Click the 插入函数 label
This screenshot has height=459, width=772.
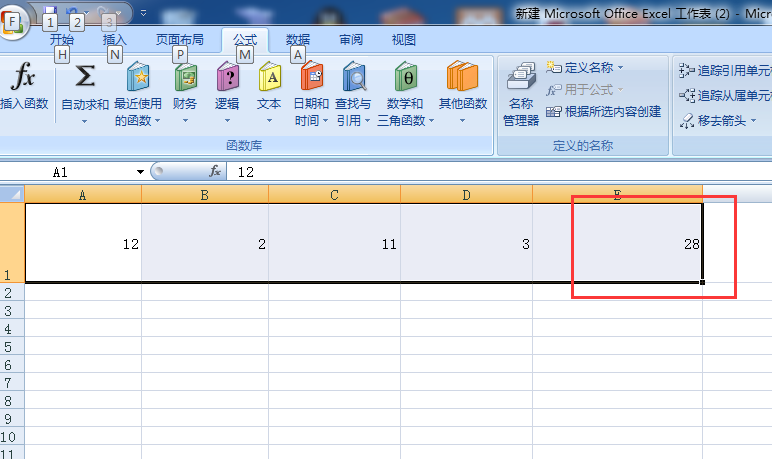coord(24,103)
